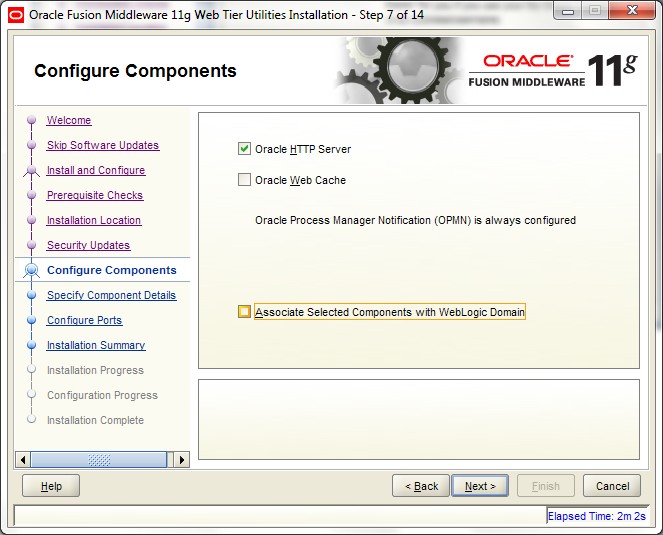Go to Specify Component Details step

click(x=111, y=296)
